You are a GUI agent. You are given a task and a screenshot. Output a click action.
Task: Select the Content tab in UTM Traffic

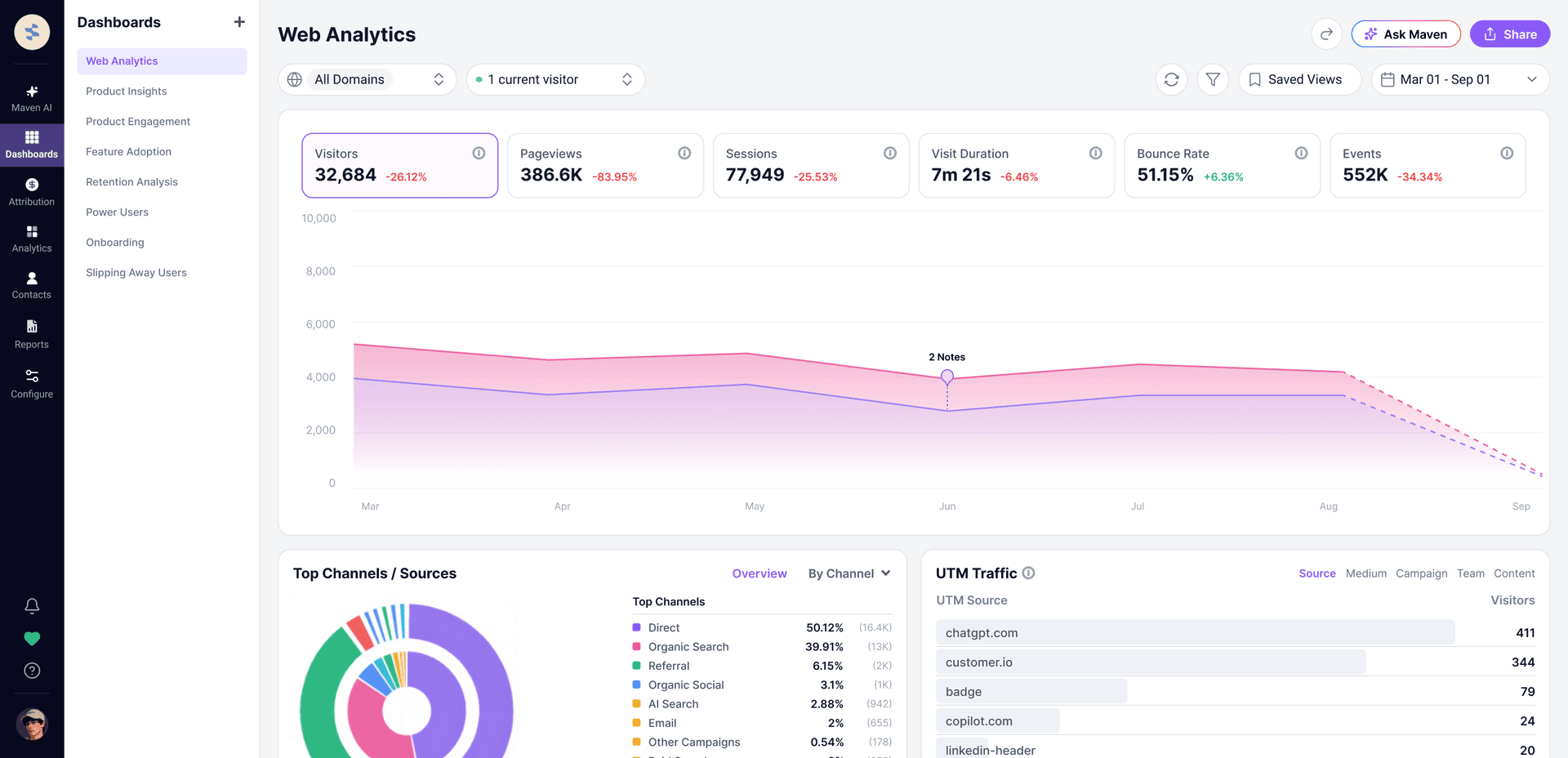pos(1514,573)
